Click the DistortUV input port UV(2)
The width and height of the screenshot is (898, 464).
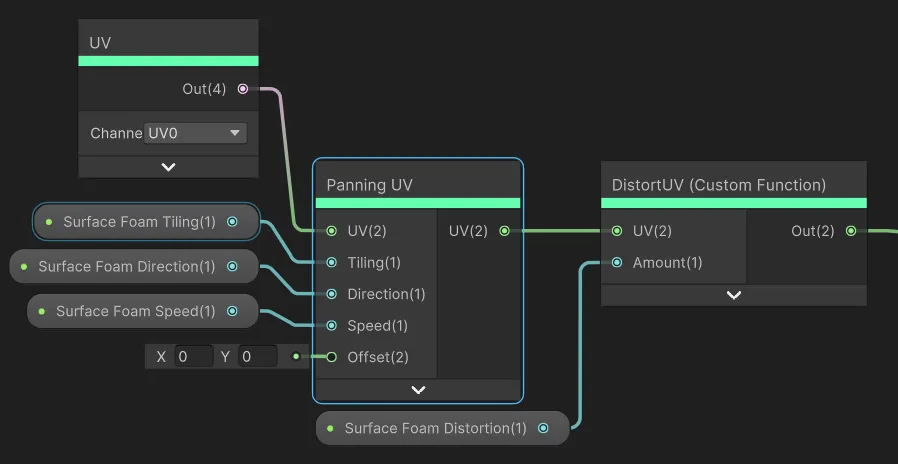coord(617,231)
